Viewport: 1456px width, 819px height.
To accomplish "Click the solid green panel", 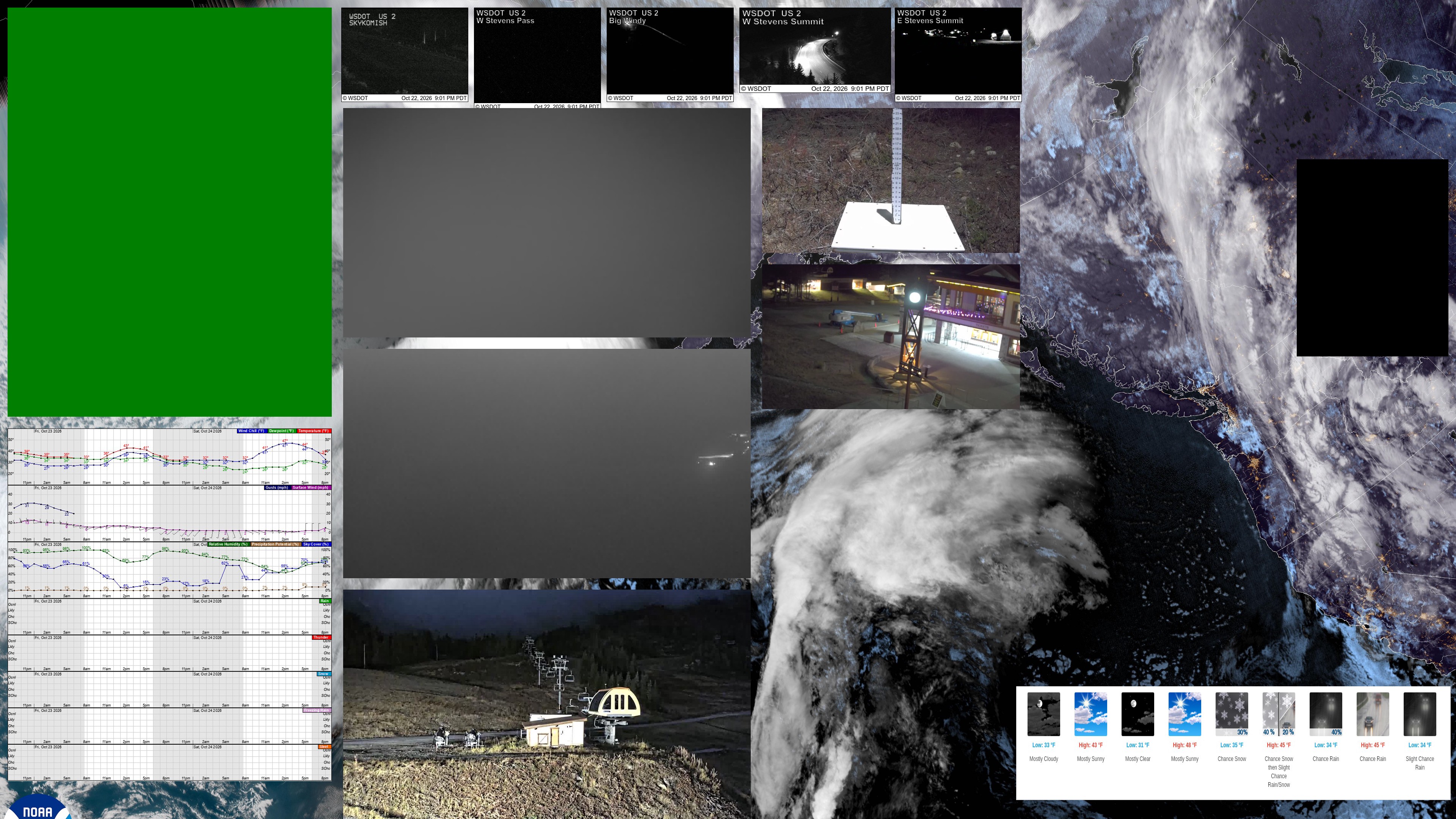I will [169, 212].
